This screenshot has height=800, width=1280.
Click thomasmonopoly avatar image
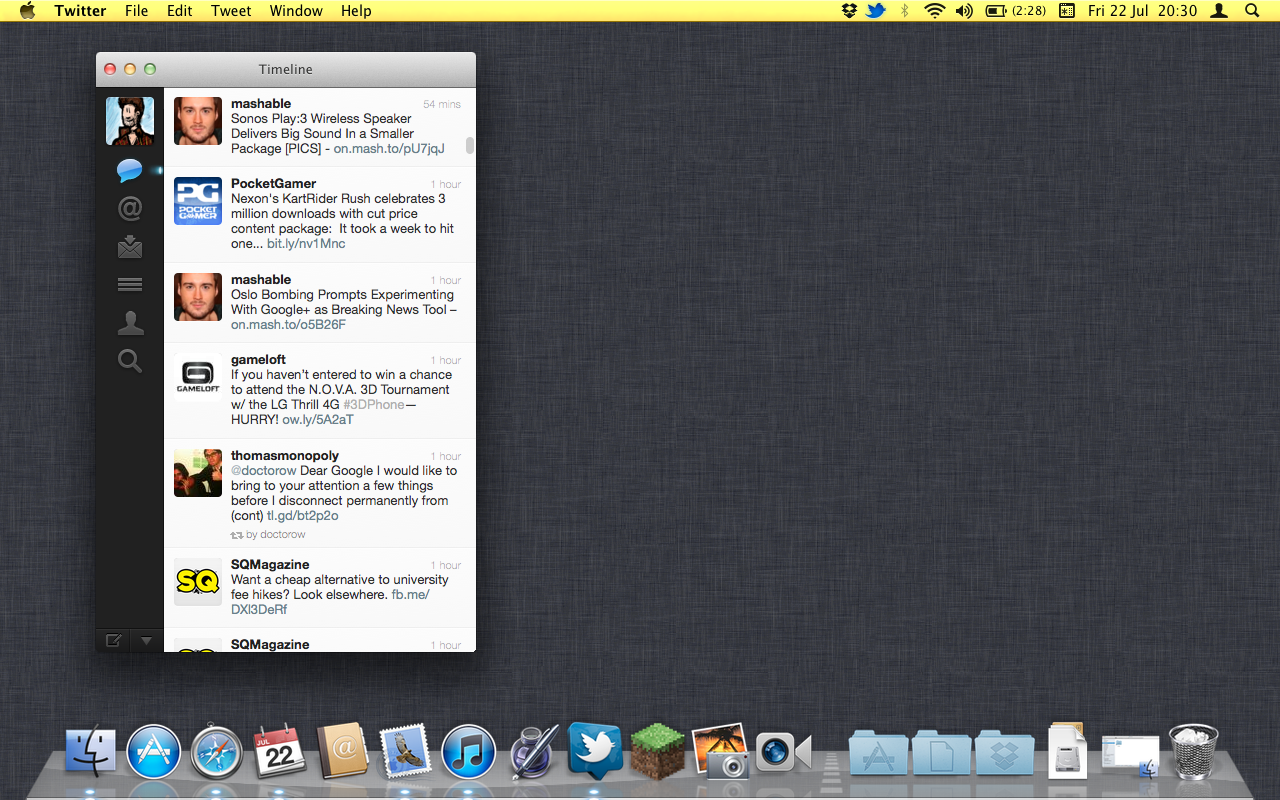[x=198, y=473]
